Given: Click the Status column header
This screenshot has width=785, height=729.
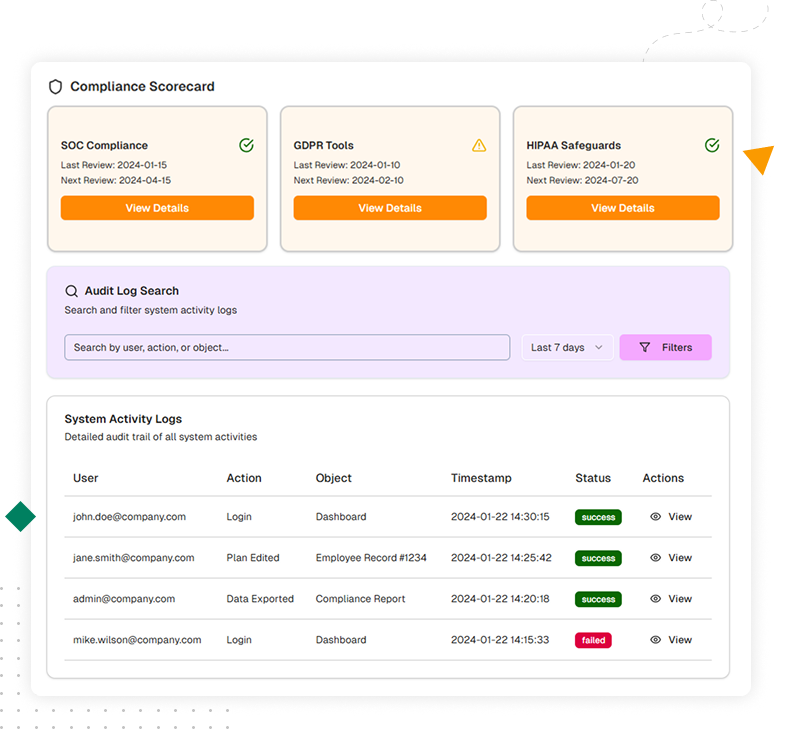Looking at the screenshot, I should (593, 478).
